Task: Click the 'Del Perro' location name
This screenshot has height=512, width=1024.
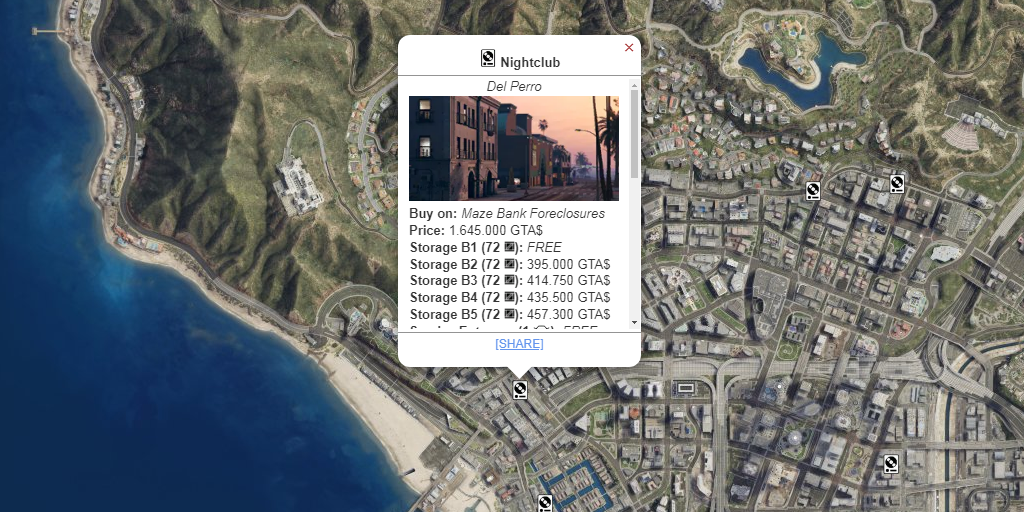Action: (x=514, y=86)
